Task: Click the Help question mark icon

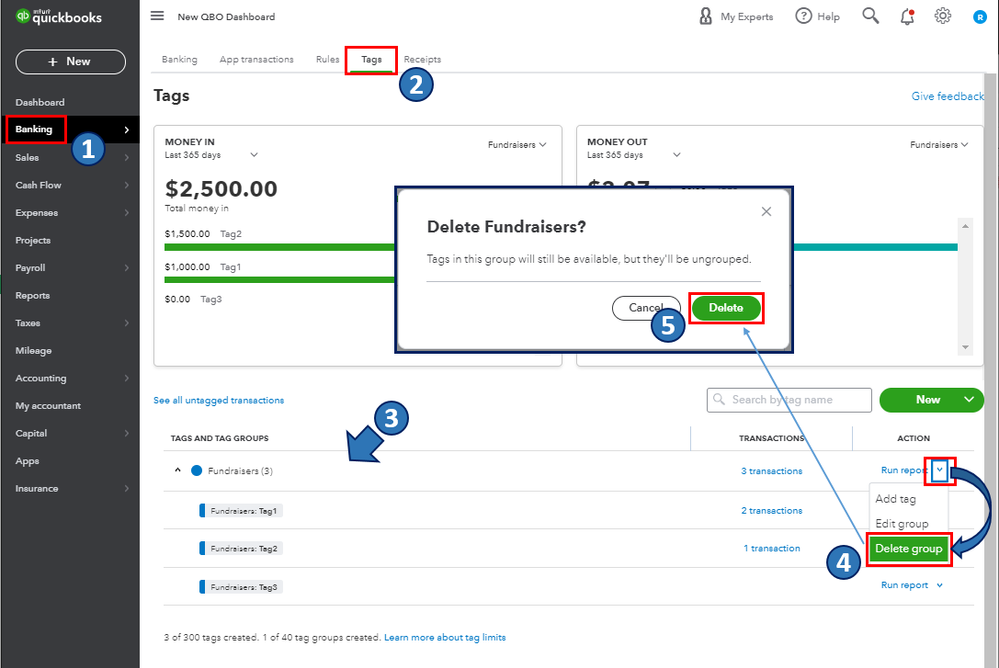Action: (804, 16)
